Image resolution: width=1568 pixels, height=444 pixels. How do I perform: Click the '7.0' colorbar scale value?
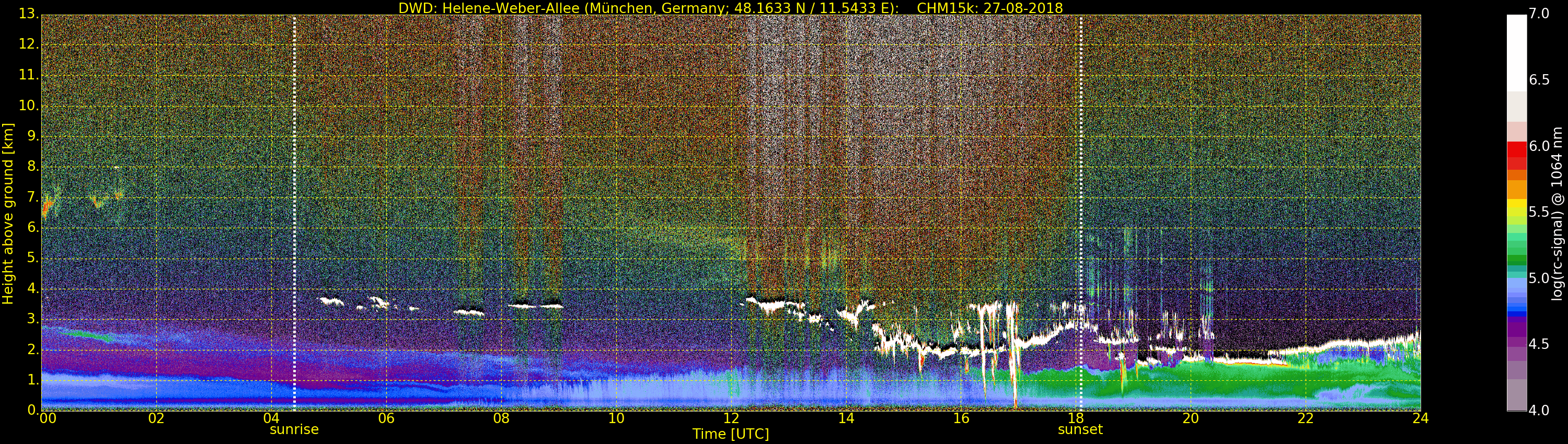1539,14
